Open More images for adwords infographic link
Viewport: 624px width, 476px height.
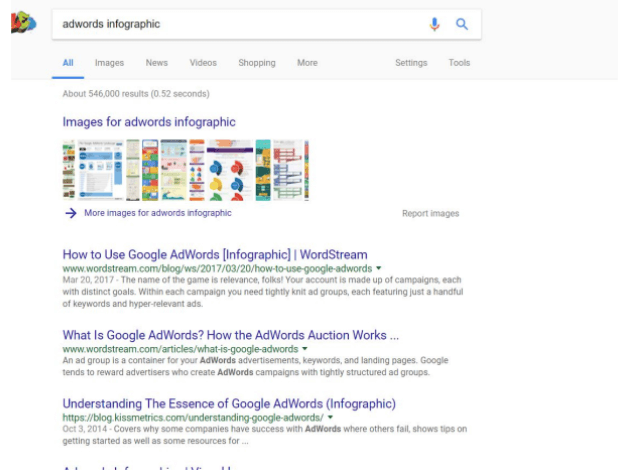(x=158, y=213)
